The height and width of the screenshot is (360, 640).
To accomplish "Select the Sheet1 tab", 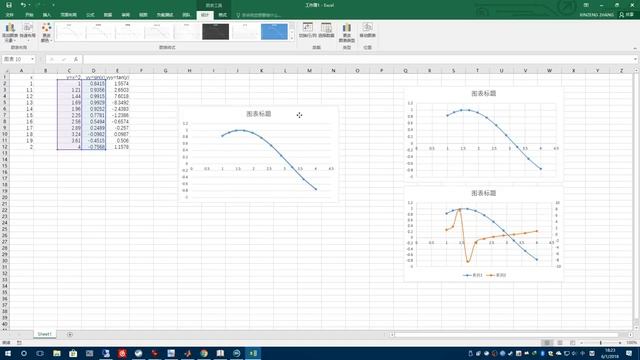I will (x=44, y=334).
